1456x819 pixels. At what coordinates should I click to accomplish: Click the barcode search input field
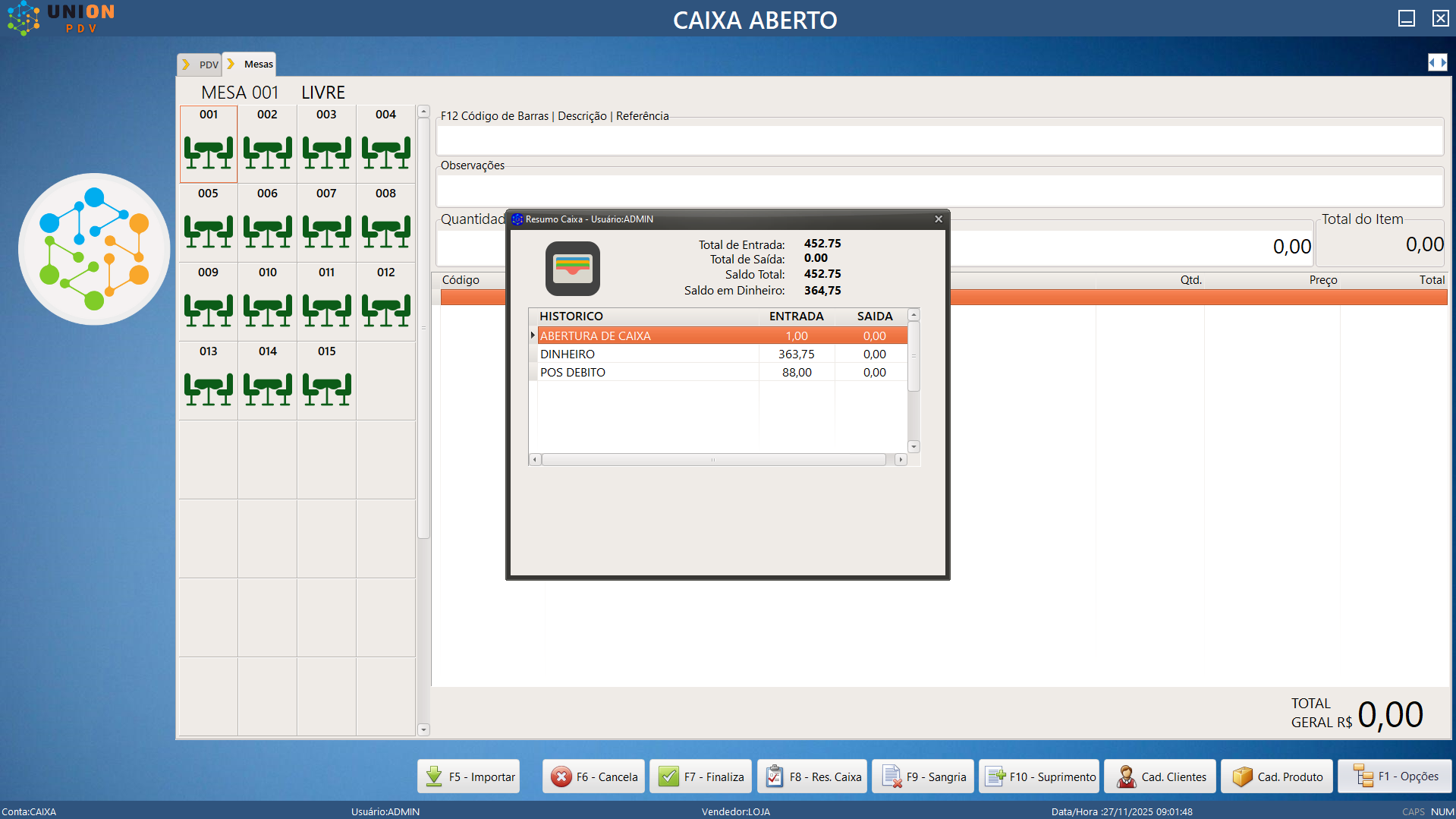click(939, 140)
